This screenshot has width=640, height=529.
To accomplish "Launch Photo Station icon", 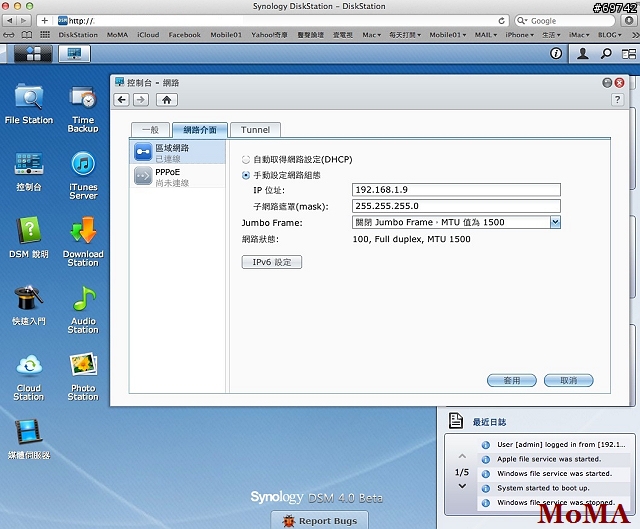I will (83, 376).
